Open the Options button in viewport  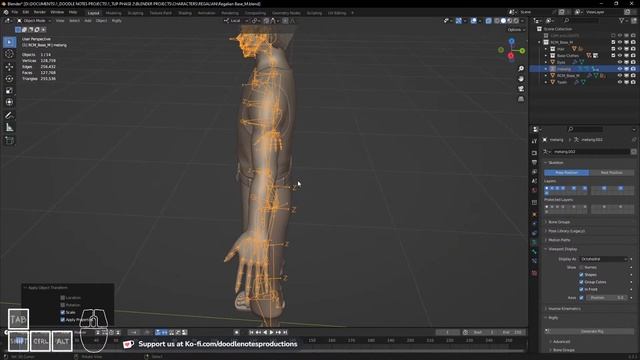(516, 30)
